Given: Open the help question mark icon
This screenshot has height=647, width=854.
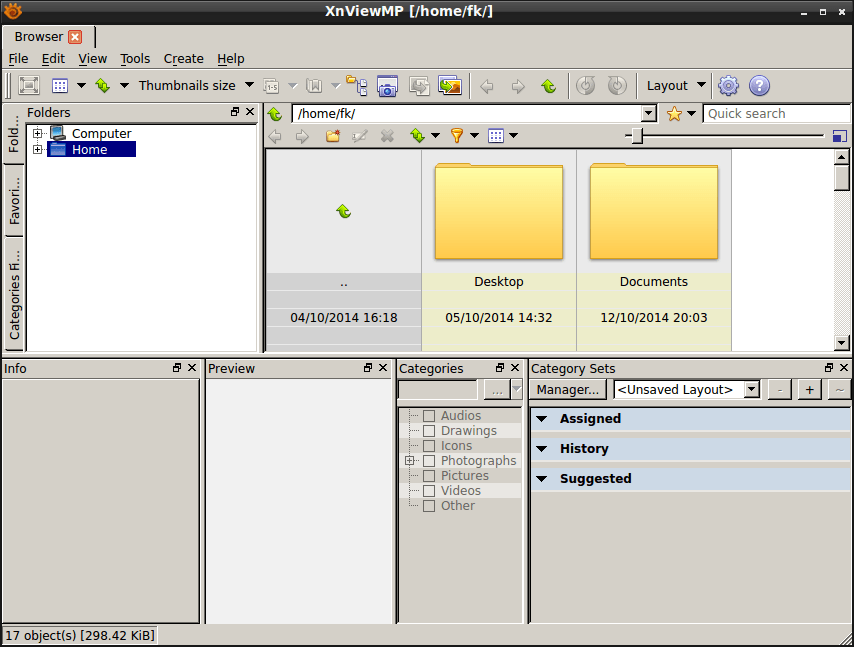Looking at the screenshot, I should (x=759, y=86).
